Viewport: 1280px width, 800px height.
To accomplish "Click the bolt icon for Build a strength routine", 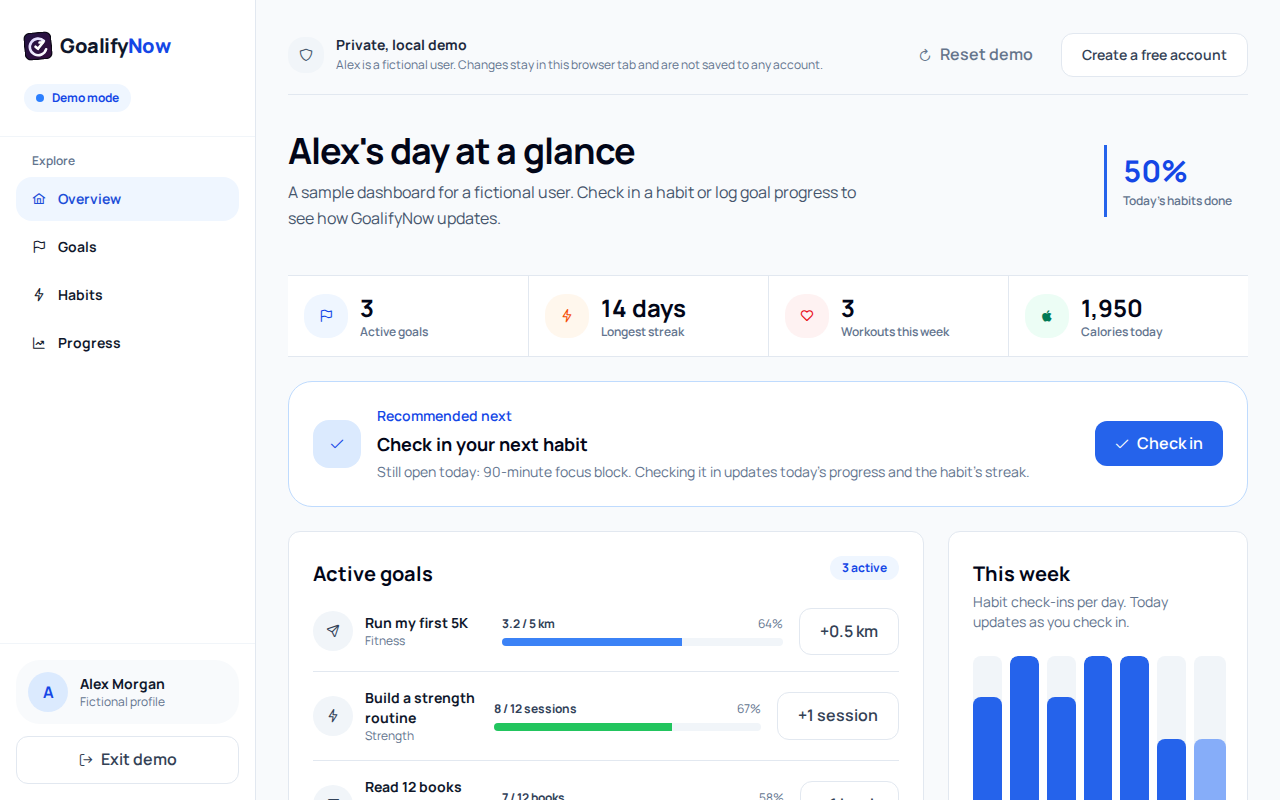I will 333,716.
